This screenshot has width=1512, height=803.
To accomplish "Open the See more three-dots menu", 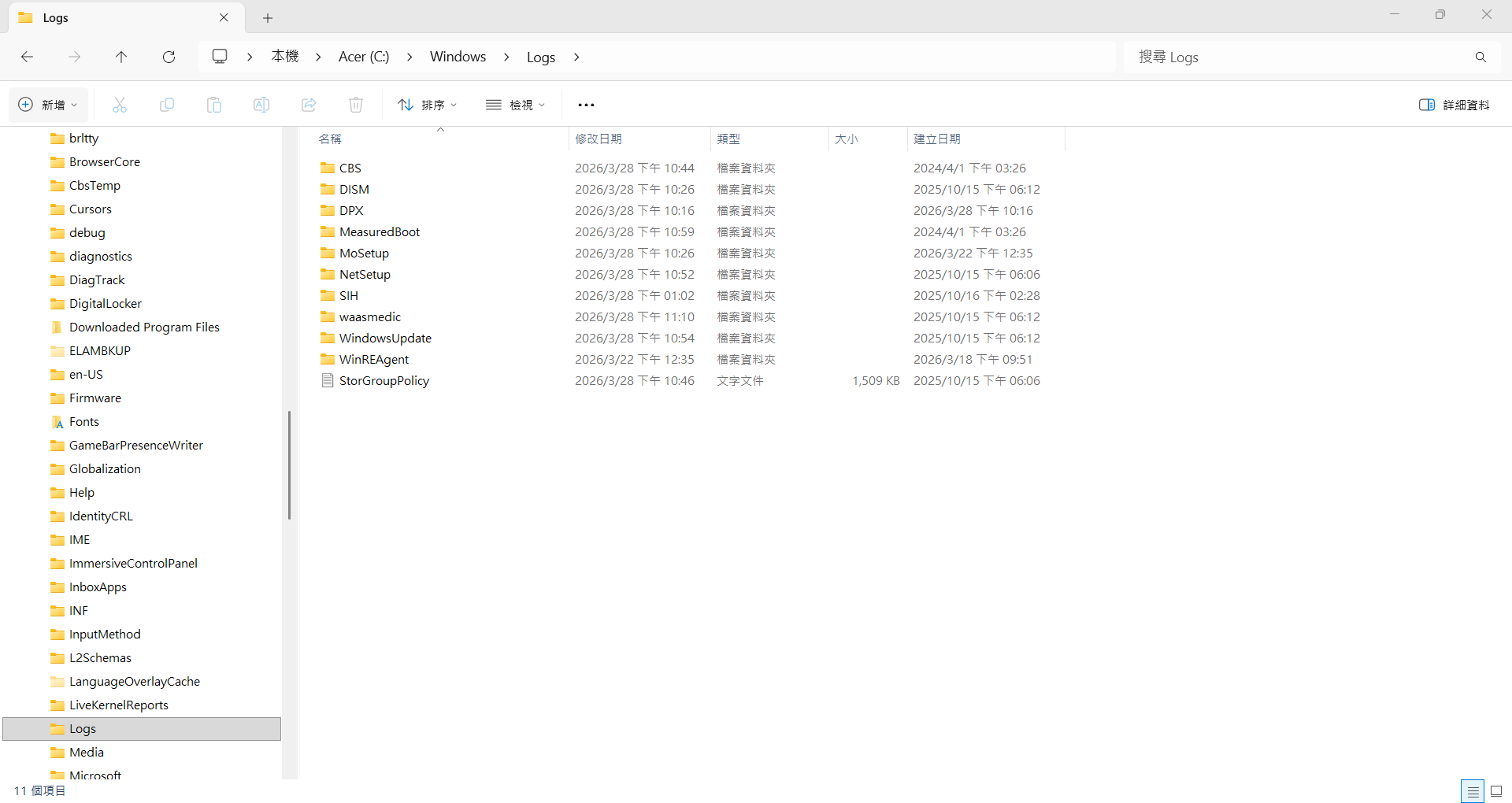I will (x=586, y=105).
